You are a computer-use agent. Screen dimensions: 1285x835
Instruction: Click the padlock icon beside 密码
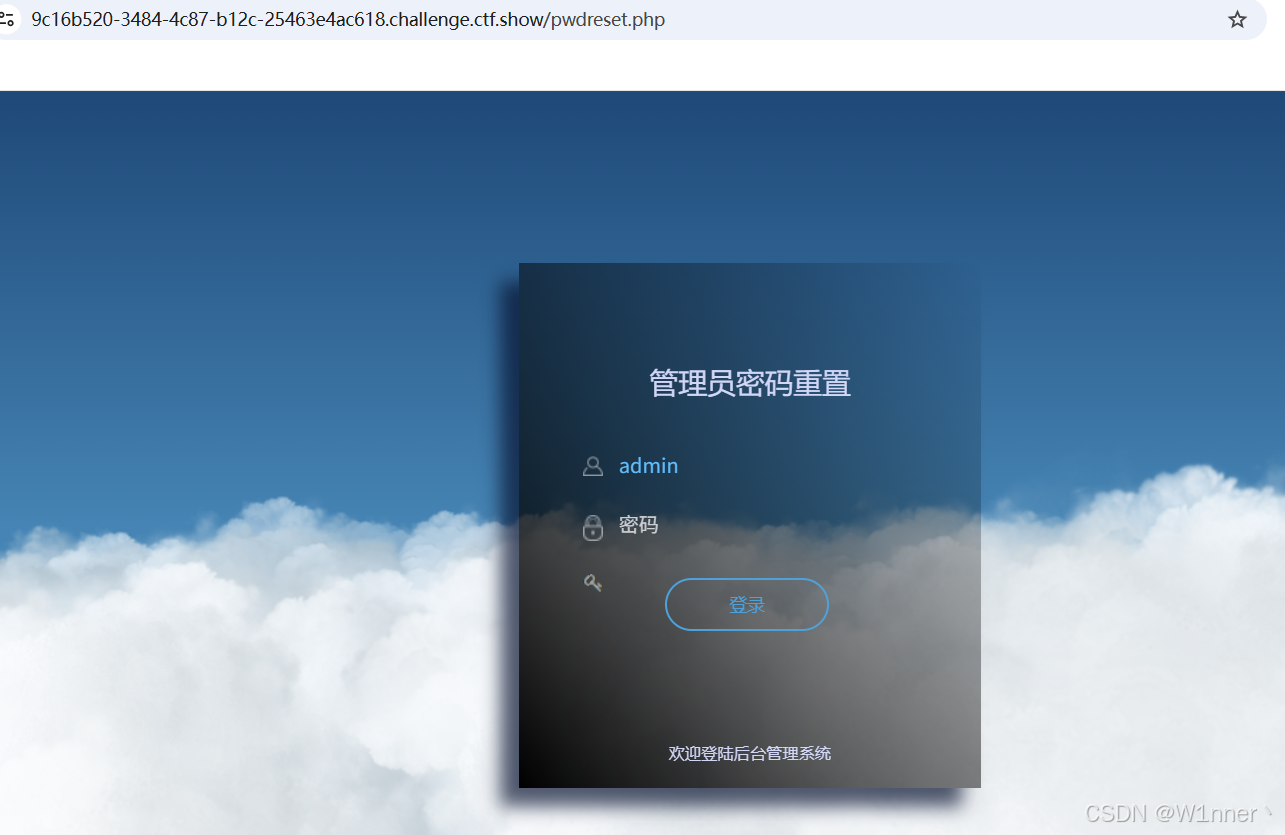point(593,527)
